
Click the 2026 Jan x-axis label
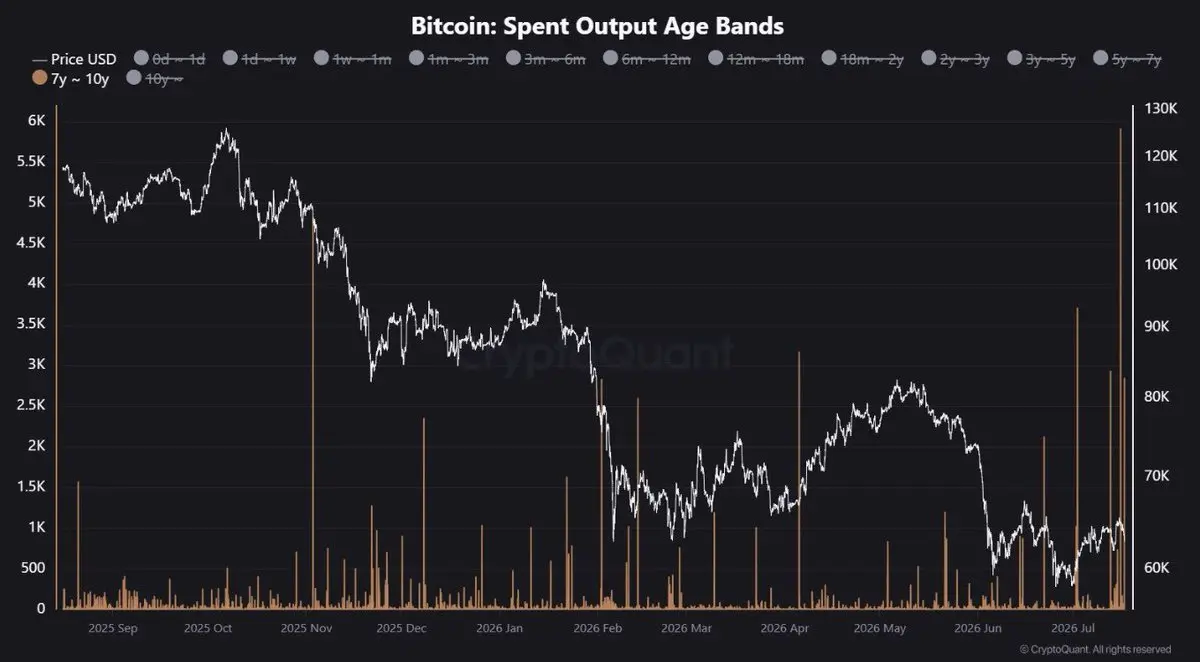pos(500,629)
